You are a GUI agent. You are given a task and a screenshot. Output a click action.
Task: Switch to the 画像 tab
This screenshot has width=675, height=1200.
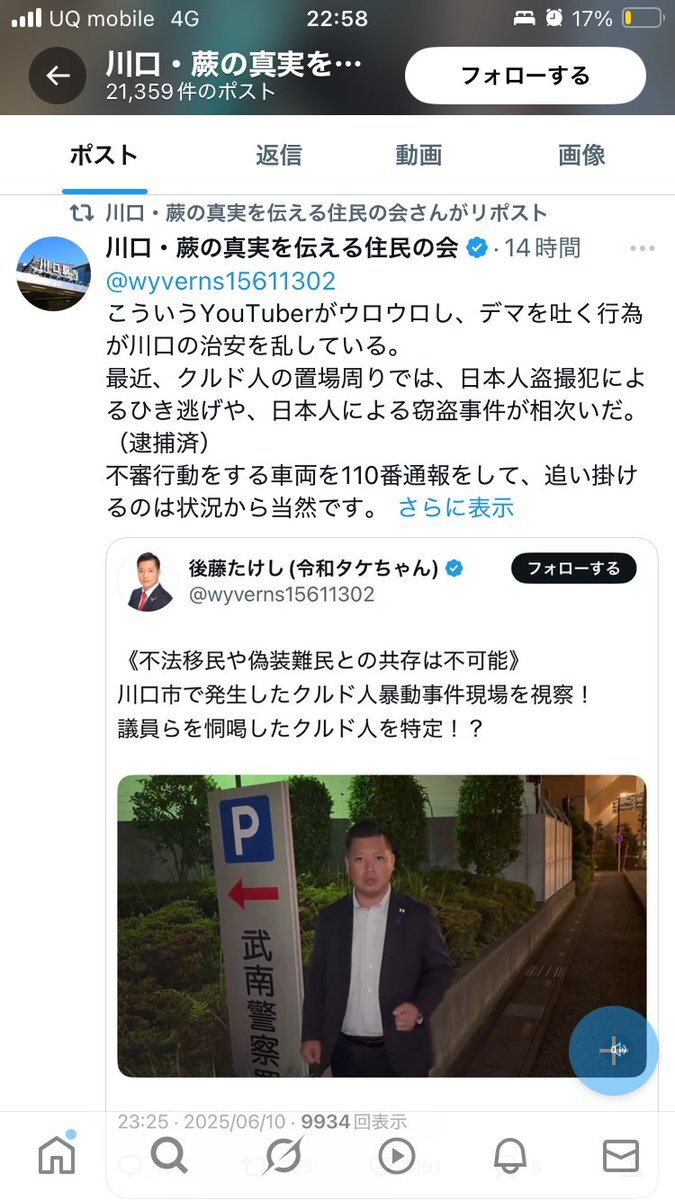(582, 155)
